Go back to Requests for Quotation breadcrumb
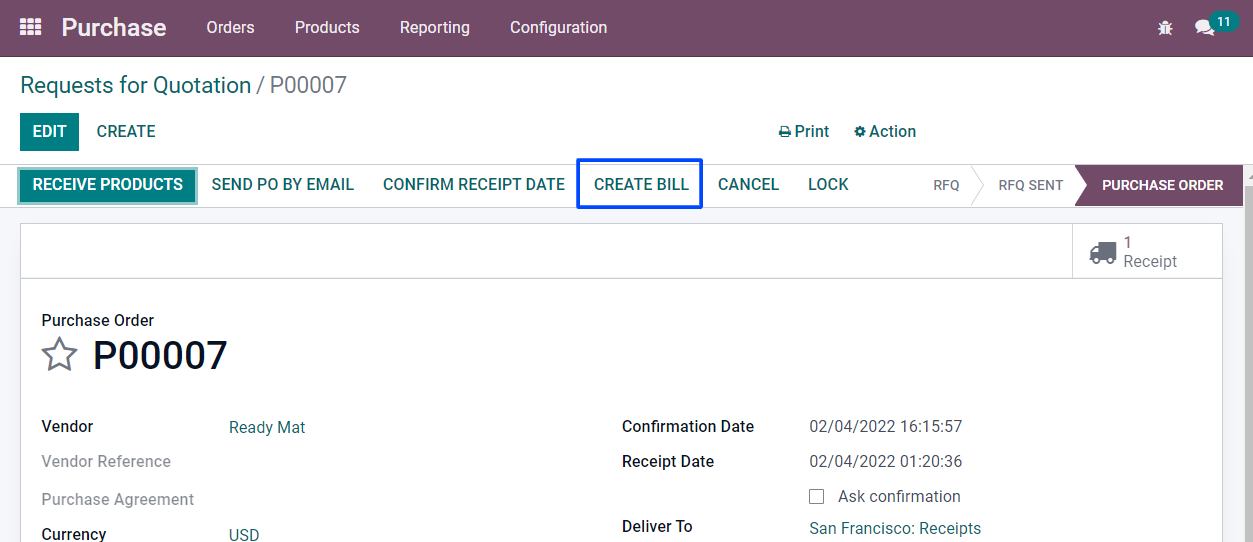Viewport: 1253px width, 542px height. coord(136,85)
